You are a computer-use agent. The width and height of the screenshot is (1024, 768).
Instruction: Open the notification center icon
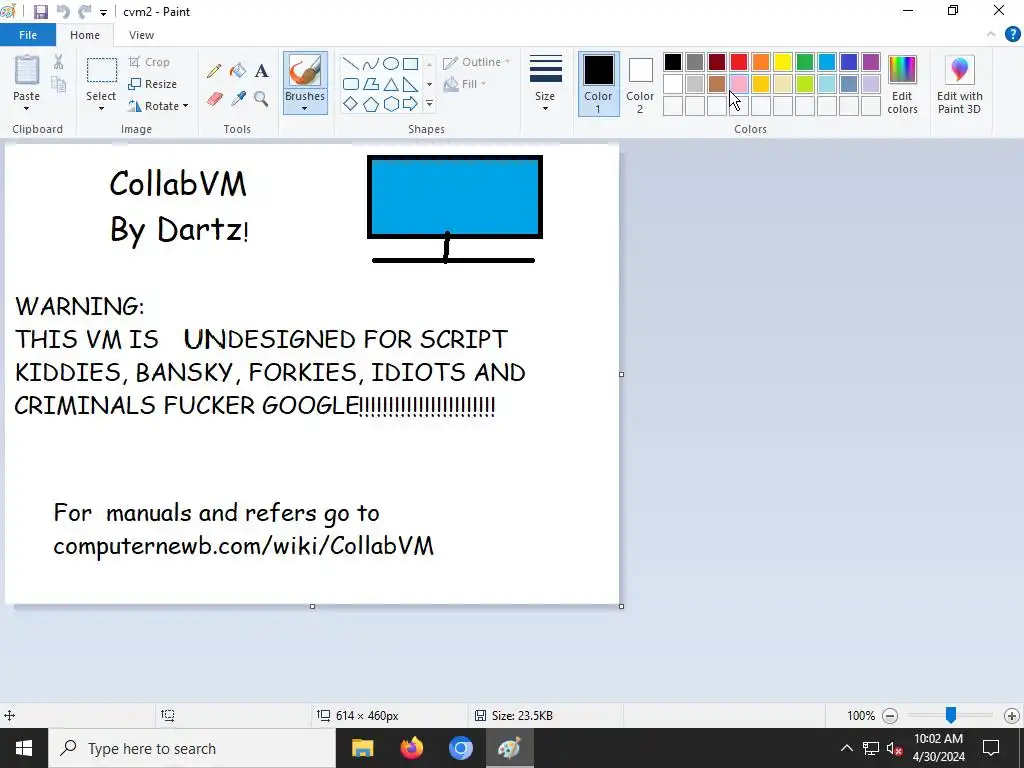pyautogui.click(x=991, y=748)
